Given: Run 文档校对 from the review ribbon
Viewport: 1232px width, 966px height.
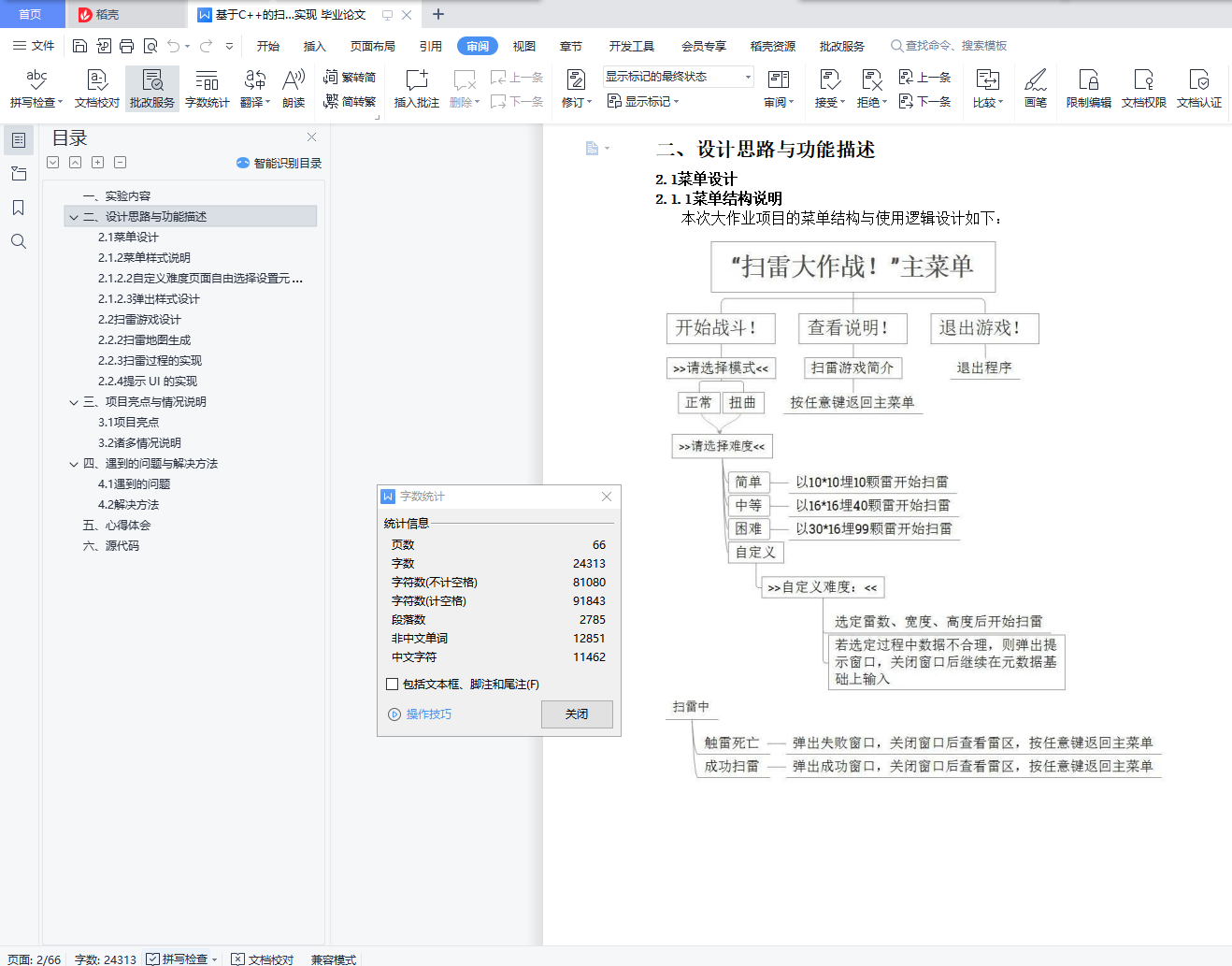Looking at the screenshot, I should (x=97, y=89).
